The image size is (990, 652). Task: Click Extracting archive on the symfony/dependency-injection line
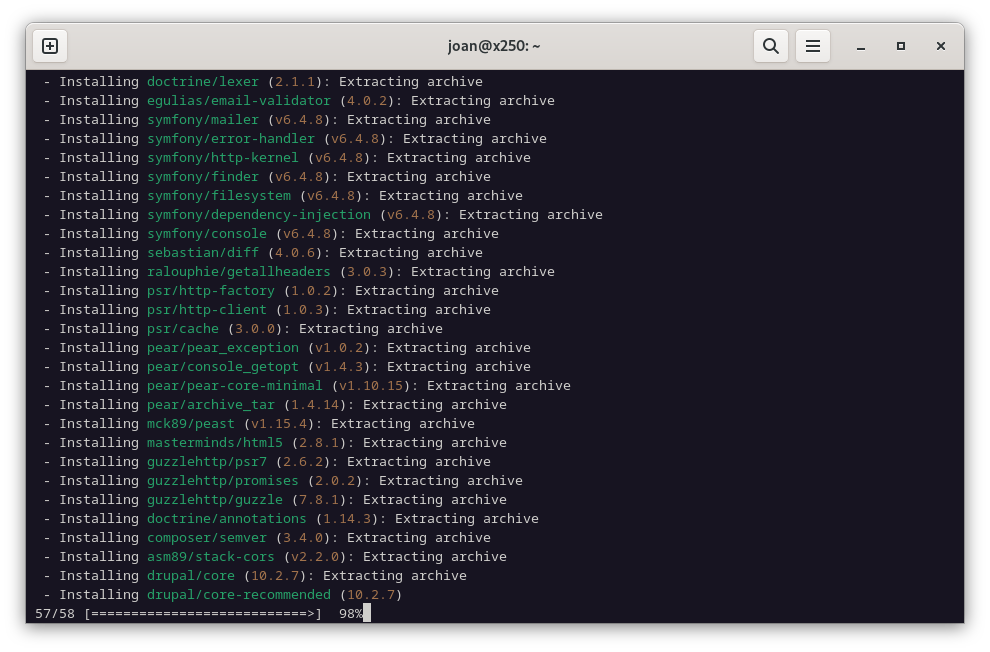tap(530, 215)
